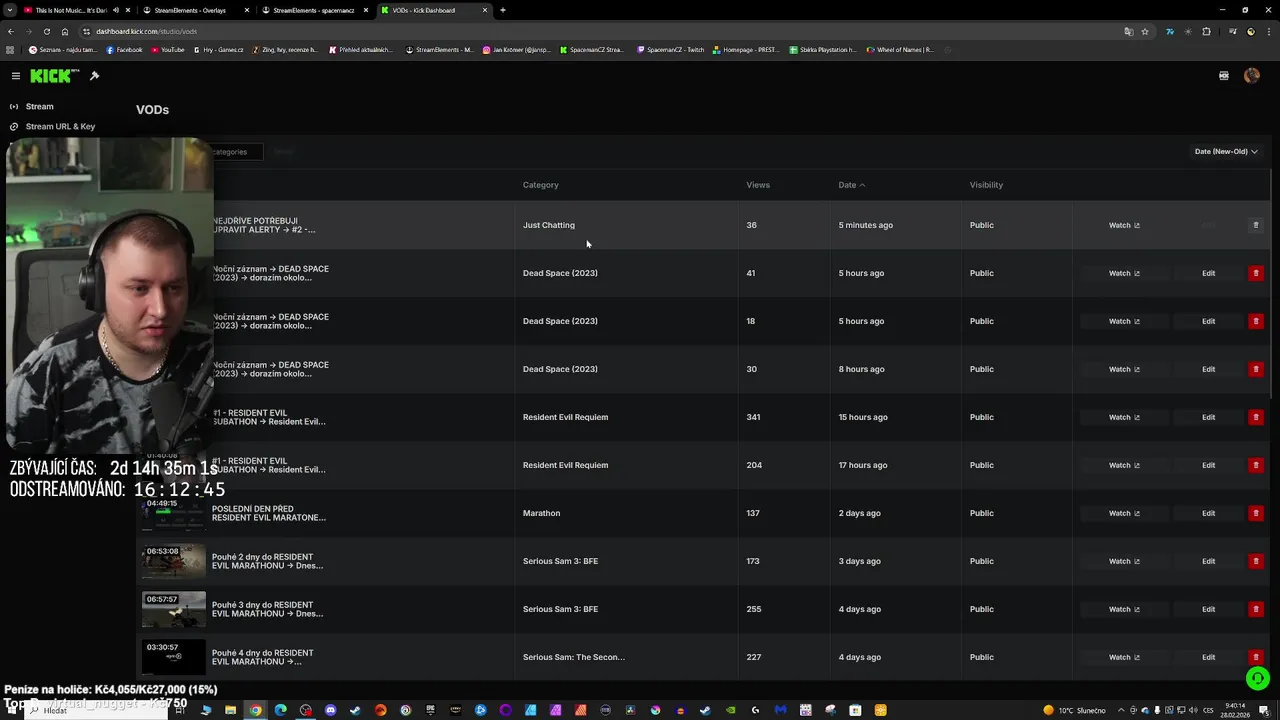Image resolution: width=1280 pixels, height=720 pixels.
Task: Delete the Serious Sam 3 VOD with 173 views
Action: pos(1256,561)
